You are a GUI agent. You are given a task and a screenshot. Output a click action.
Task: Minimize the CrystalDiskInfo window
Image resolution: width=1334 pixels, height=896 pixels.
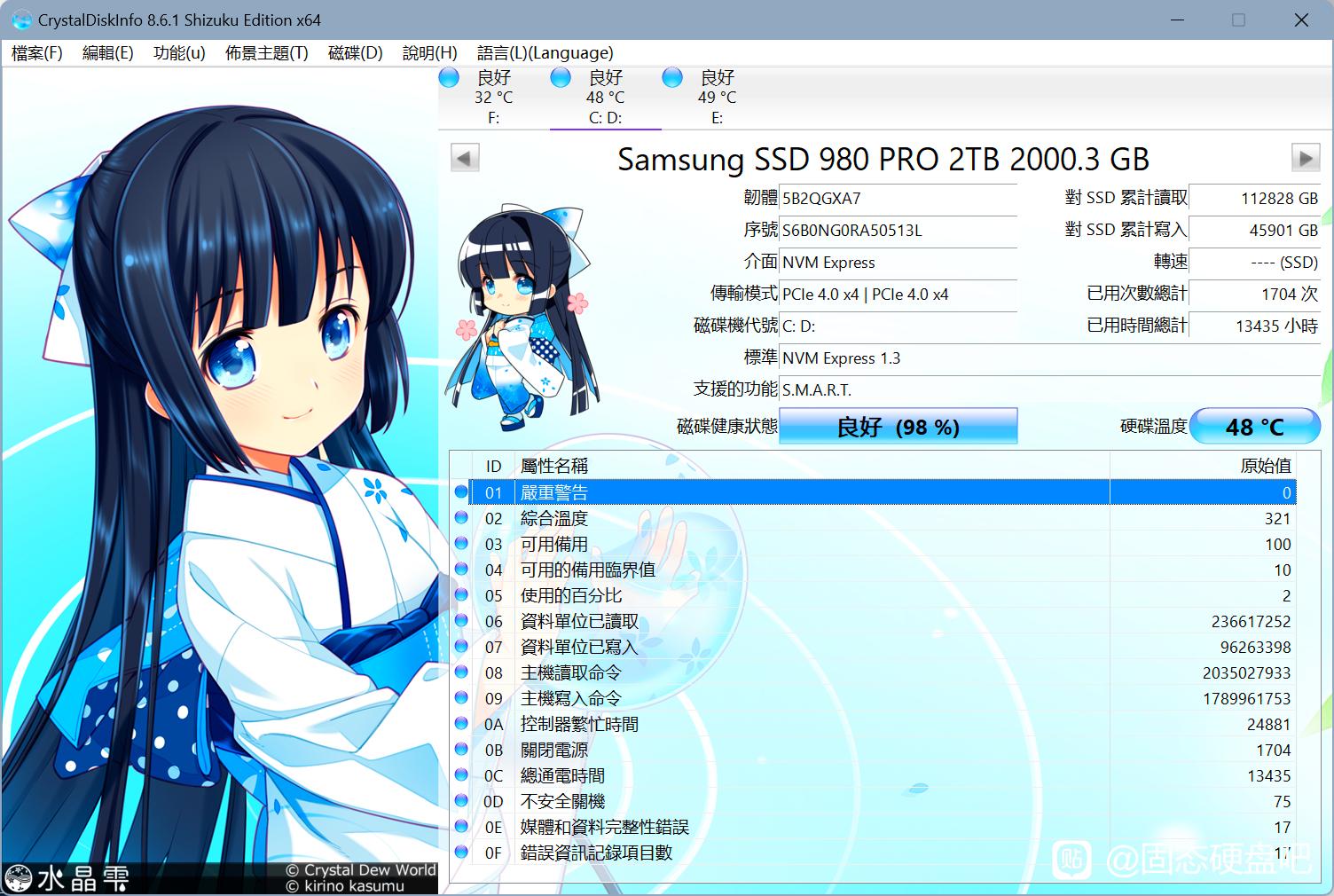coord(1177,20)
